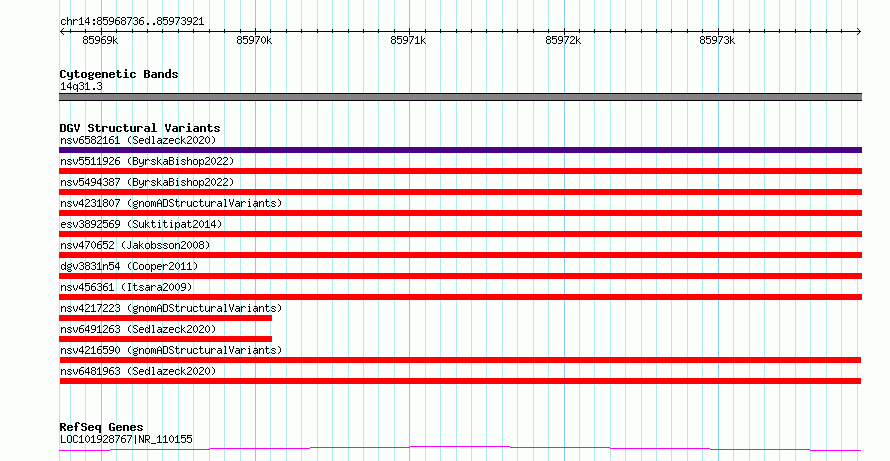
Task: Open variant esv3892569 (Suktitipat2014) label
Action: 141,224
